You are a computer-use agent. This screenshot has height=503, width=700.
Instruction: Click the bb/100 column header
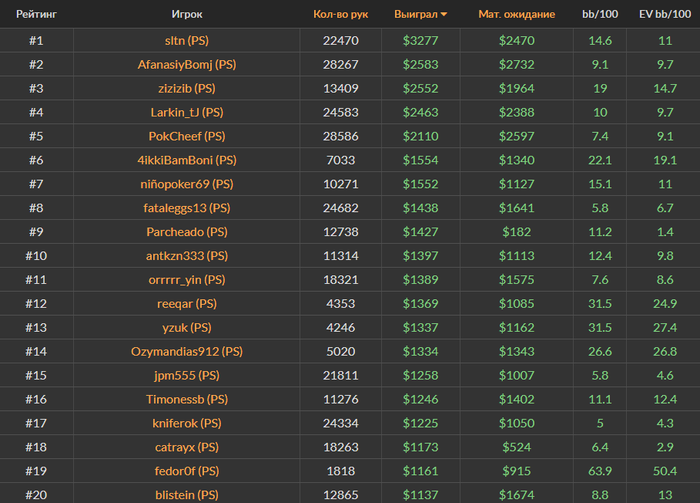600,14
